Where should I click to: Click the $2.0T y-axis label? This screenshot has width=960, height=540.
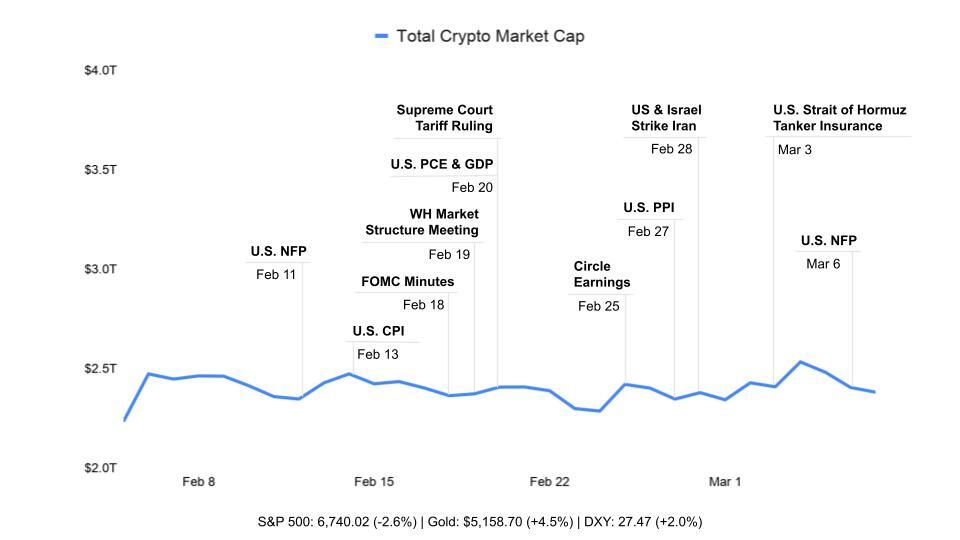[x=100, y=468]
